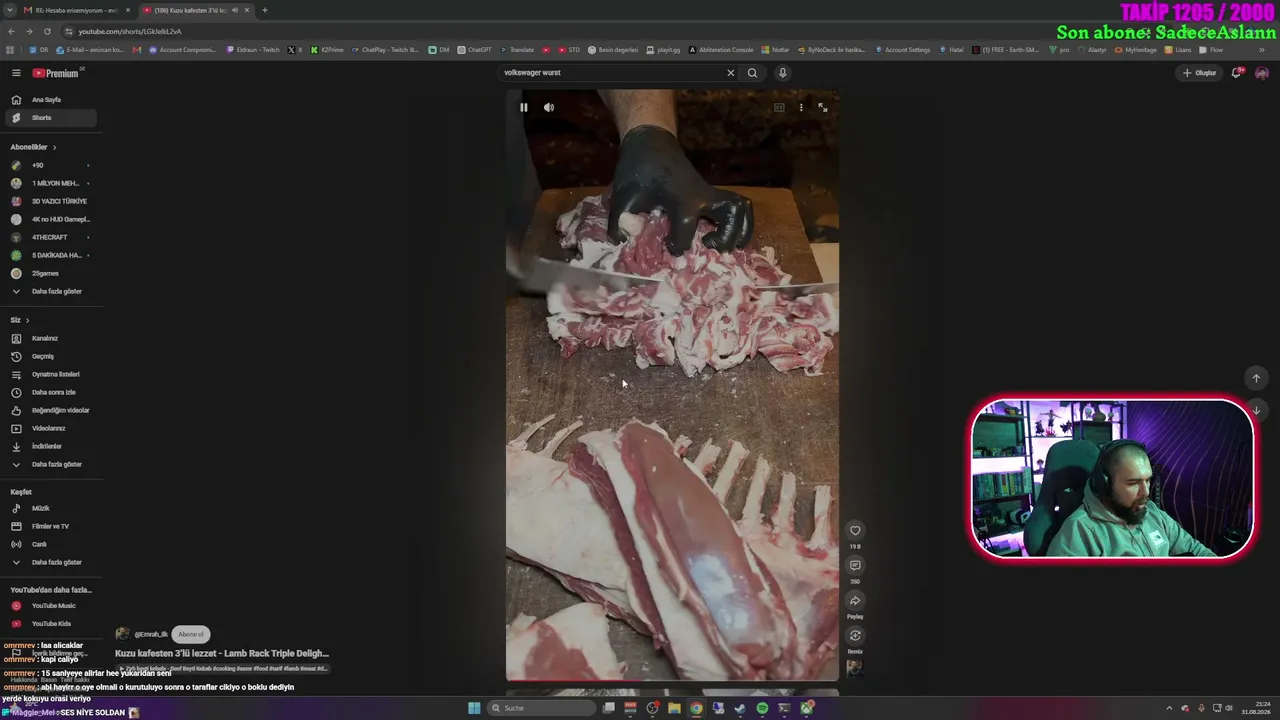
Task: Open Geçmiş watch history
Action: [x=50, y=356]
